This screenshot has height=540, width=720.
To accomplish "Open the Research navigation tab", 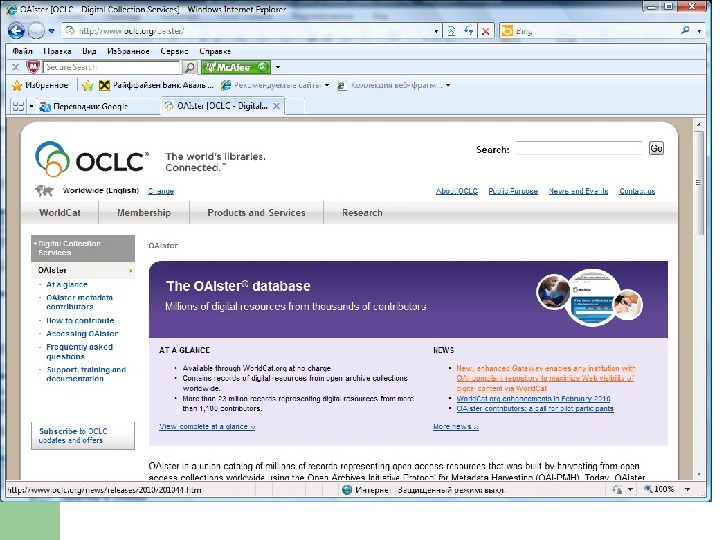I will pyautogui.click(x=362, y=213).
